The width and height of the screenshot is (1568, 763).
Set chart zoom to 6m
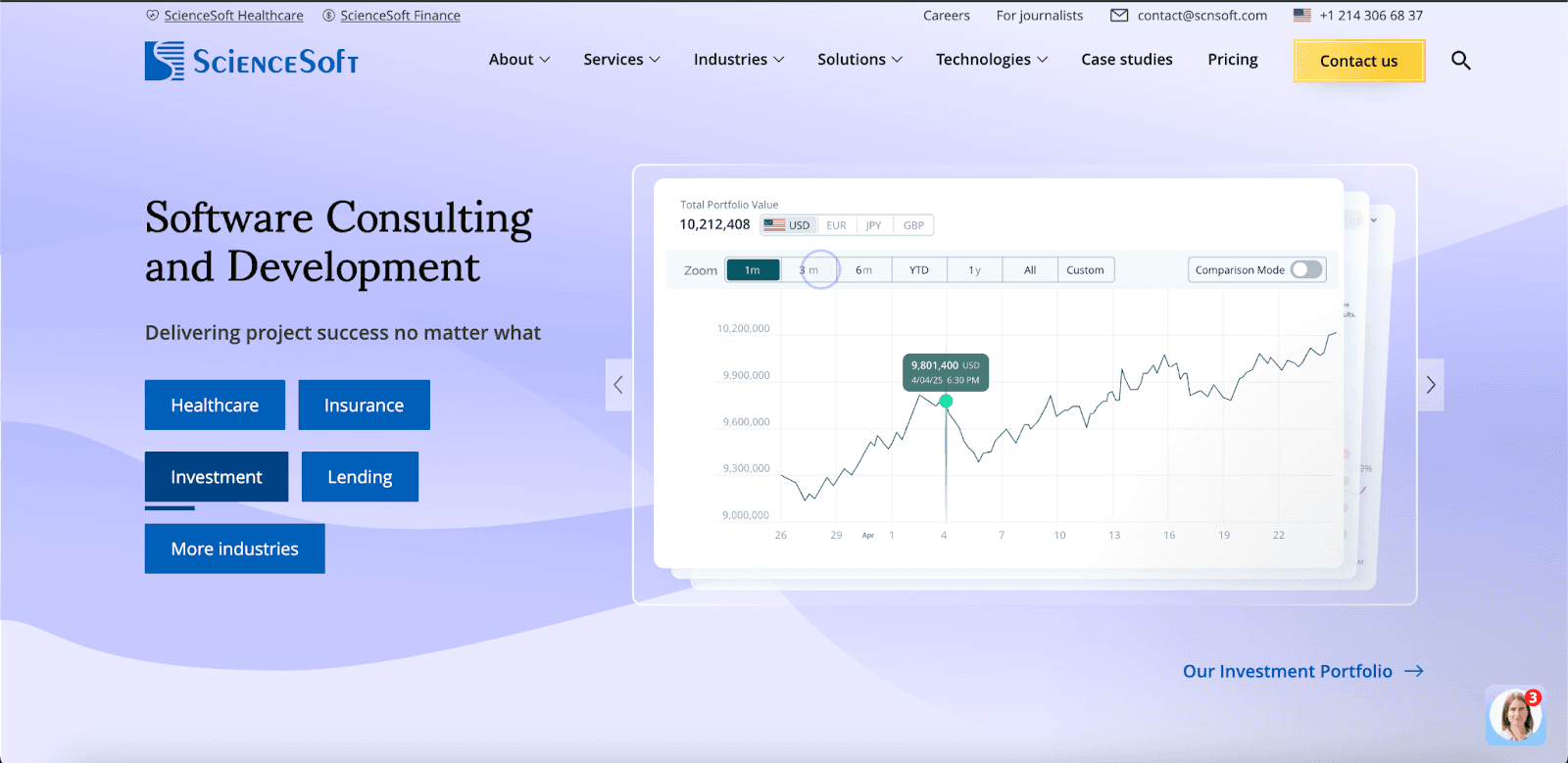[x=863, y=270]
